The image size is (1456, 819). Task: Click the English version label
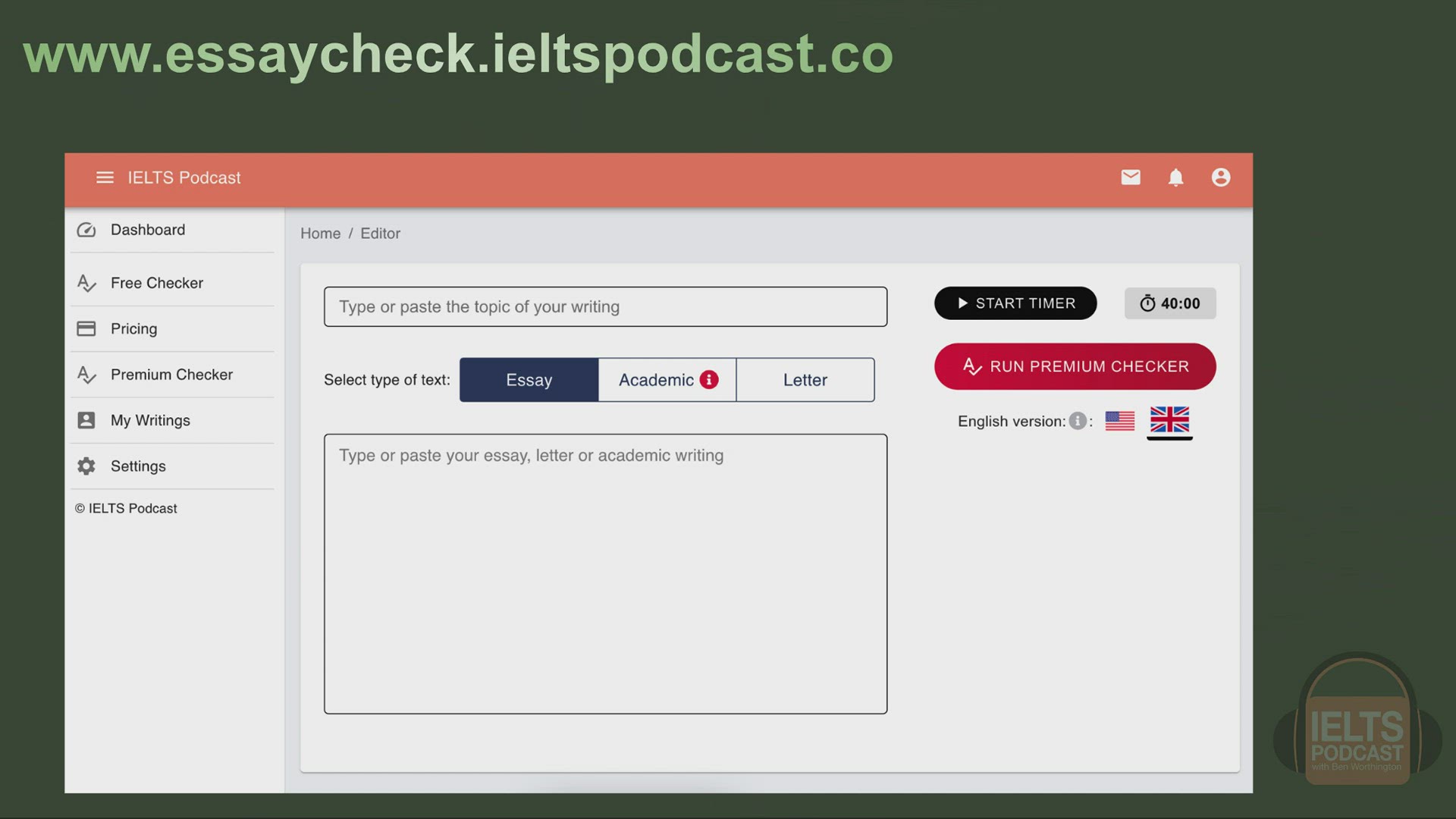pos(1012,422)
